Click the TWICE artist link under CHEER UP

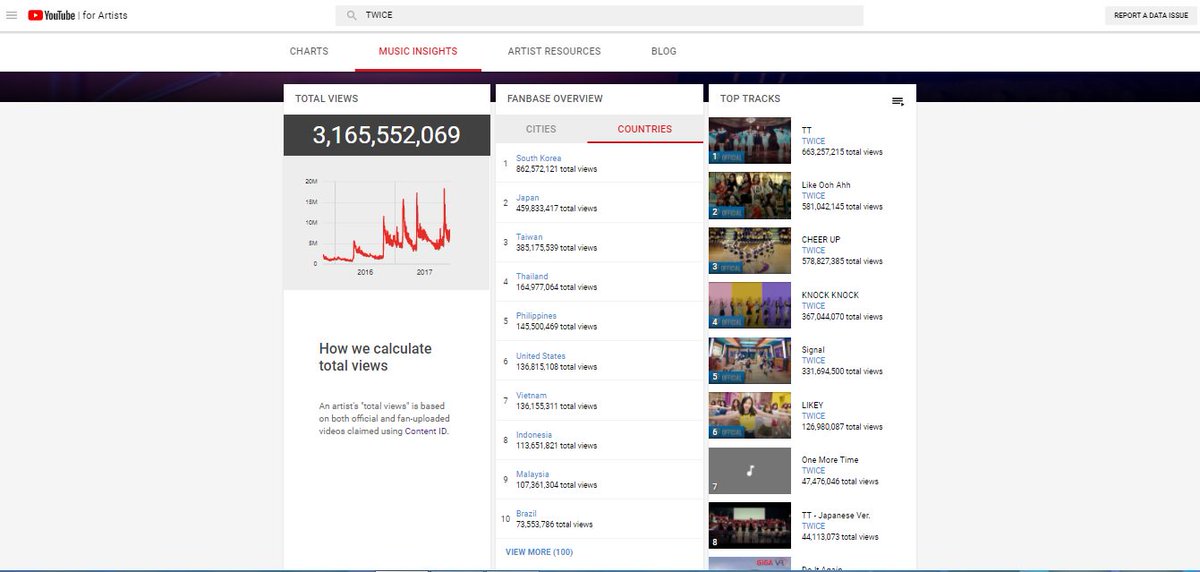(x=813, y=251)
